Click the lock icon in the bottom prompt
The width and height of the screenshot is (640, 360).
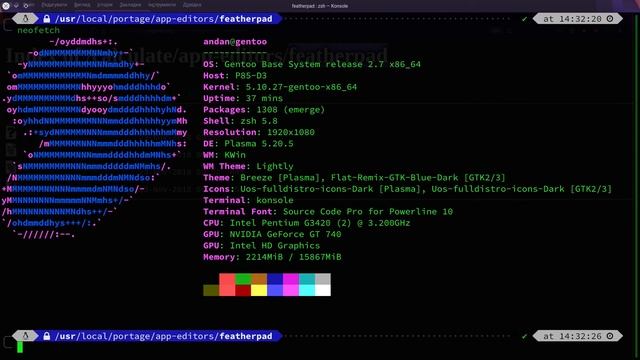[47, 336]
